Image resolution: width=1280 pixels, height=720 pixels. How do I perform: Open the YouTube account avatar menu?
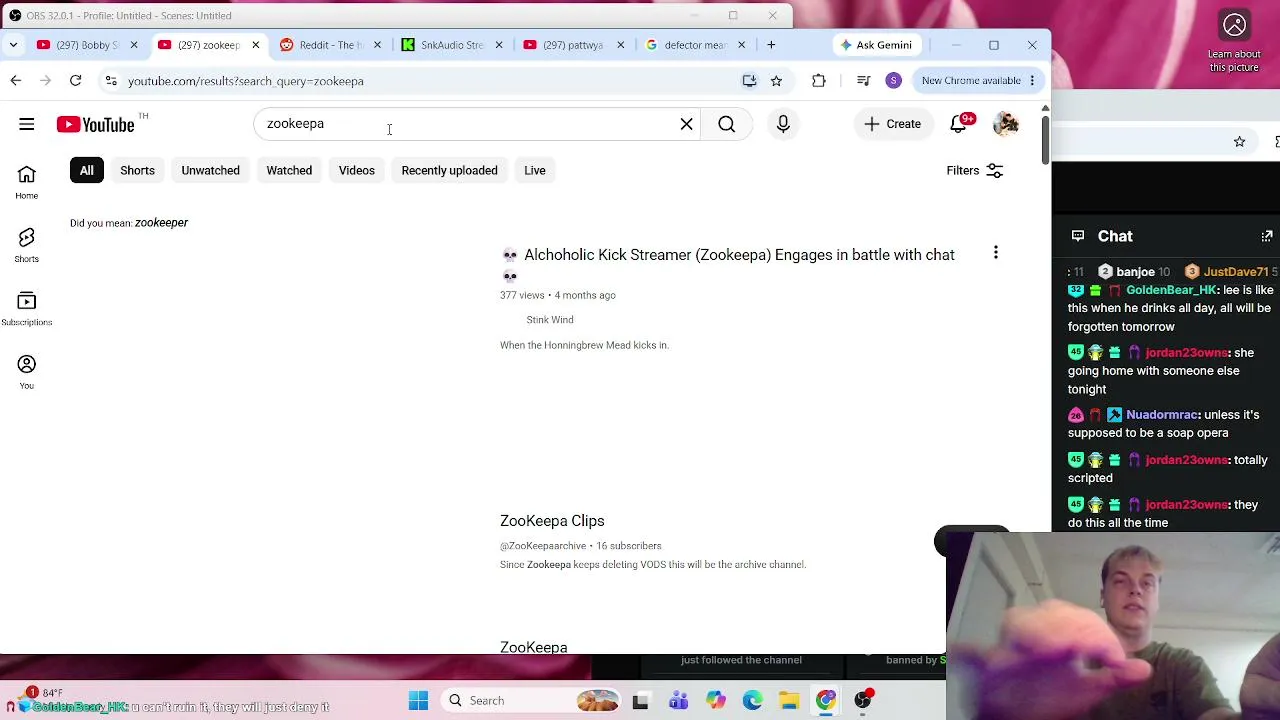click(x=1006, y=124)
